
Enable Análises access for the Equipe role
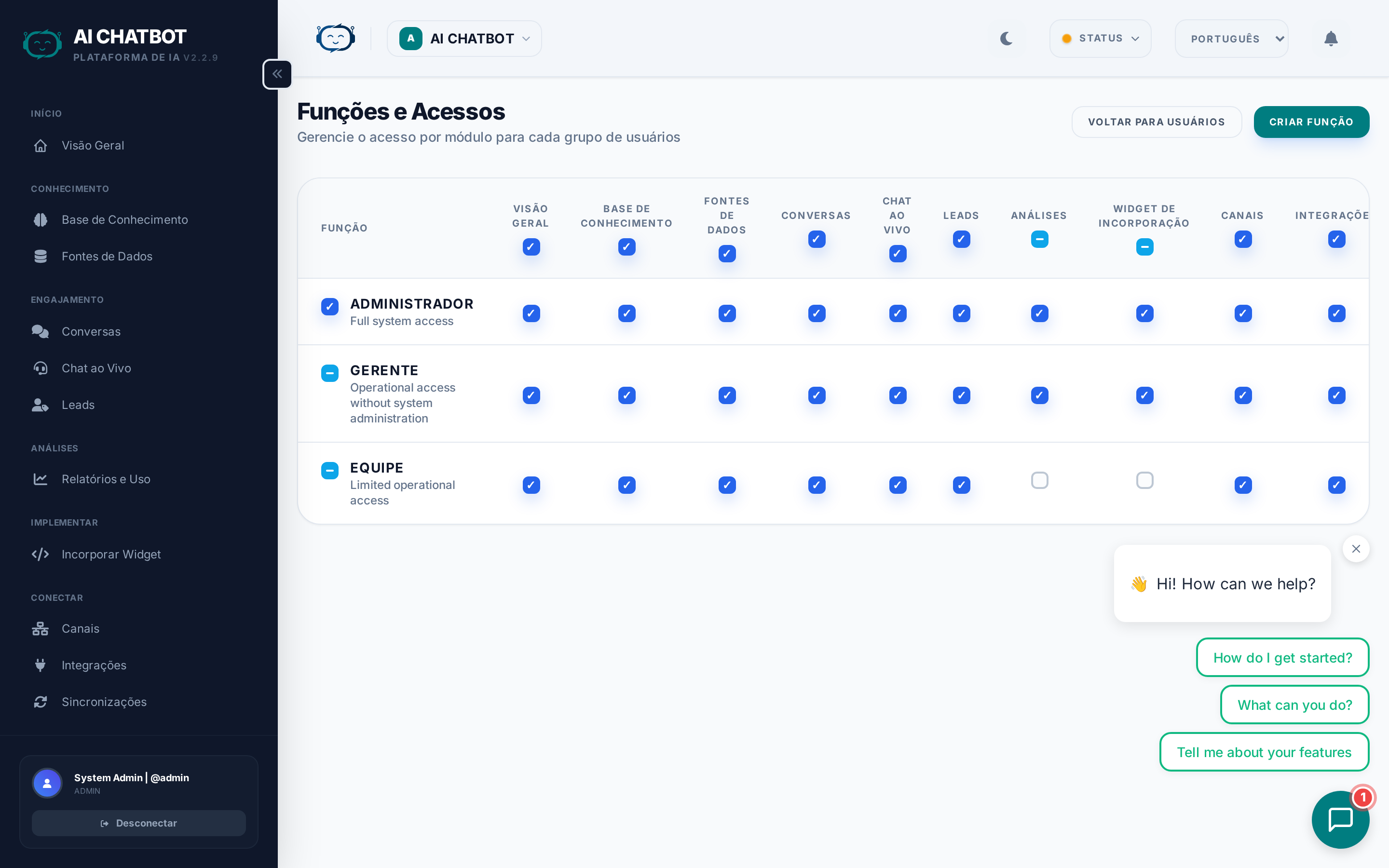[x=1039, y=480]
